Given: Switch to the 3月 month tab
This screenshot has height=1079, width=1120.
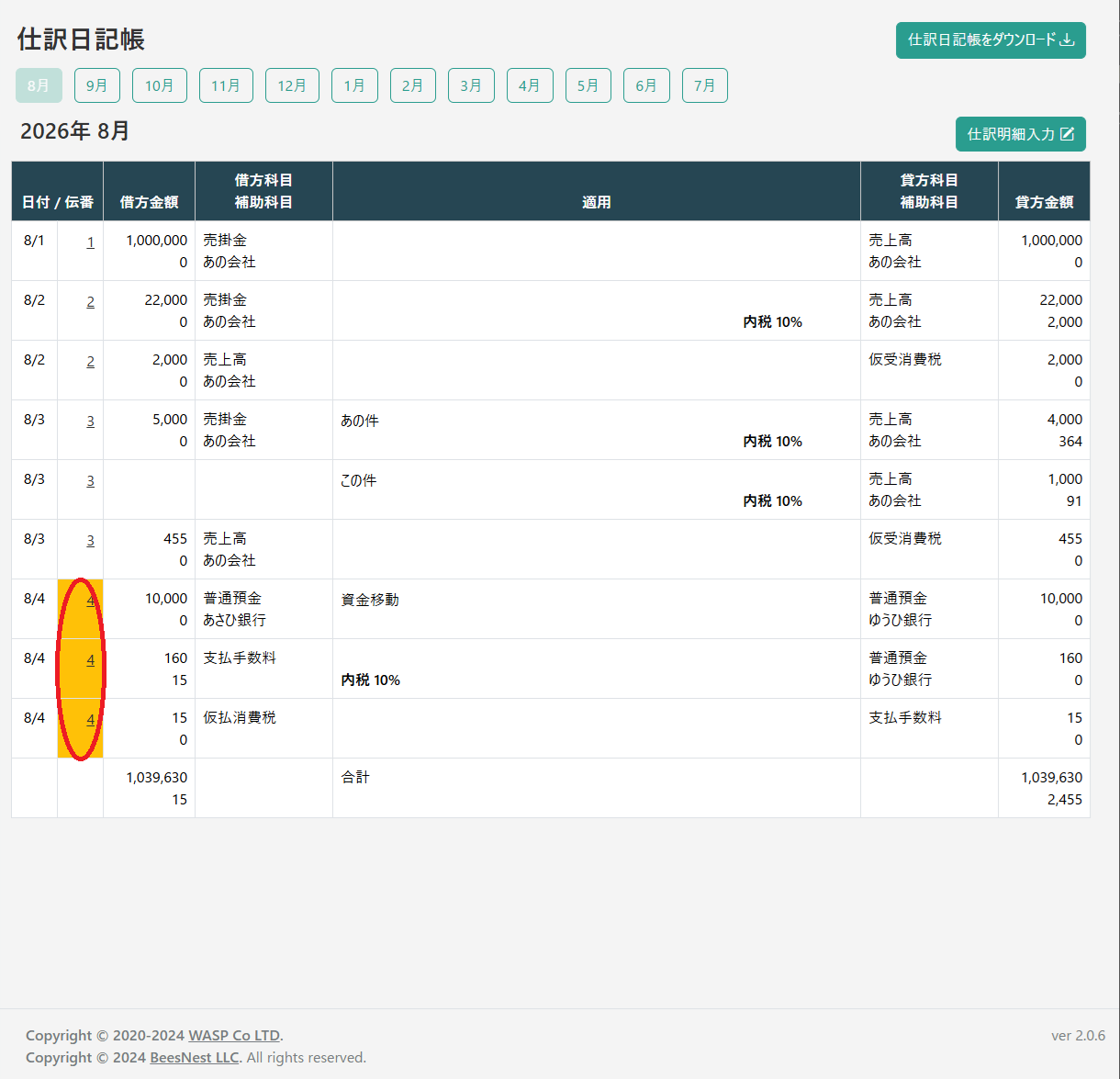Looking at the screenshot, I should (471, 85).
